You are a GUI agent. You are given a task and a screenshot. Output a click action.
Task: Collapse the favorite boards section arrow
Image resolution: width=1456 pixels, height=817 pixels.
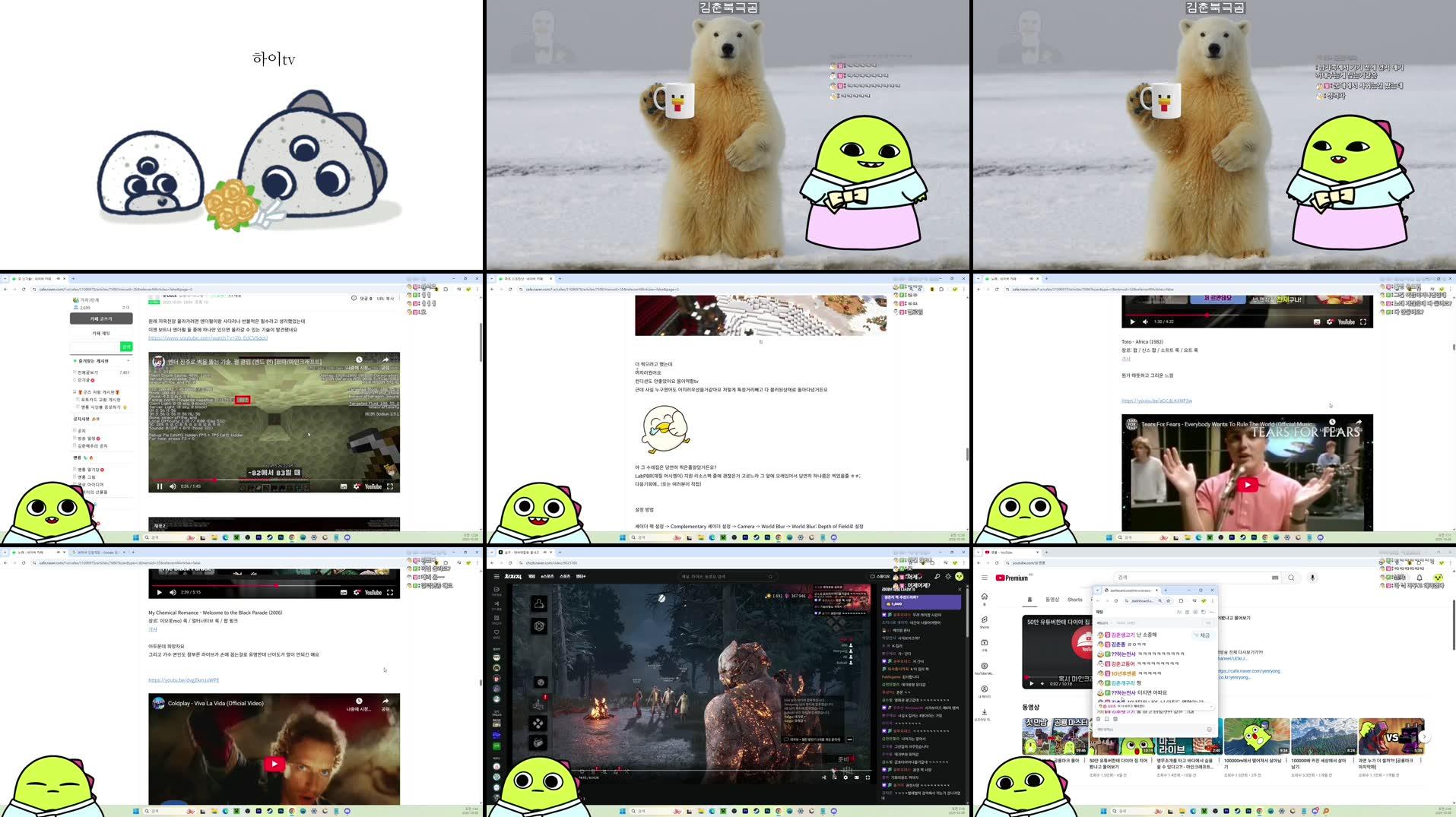(128, 361)
